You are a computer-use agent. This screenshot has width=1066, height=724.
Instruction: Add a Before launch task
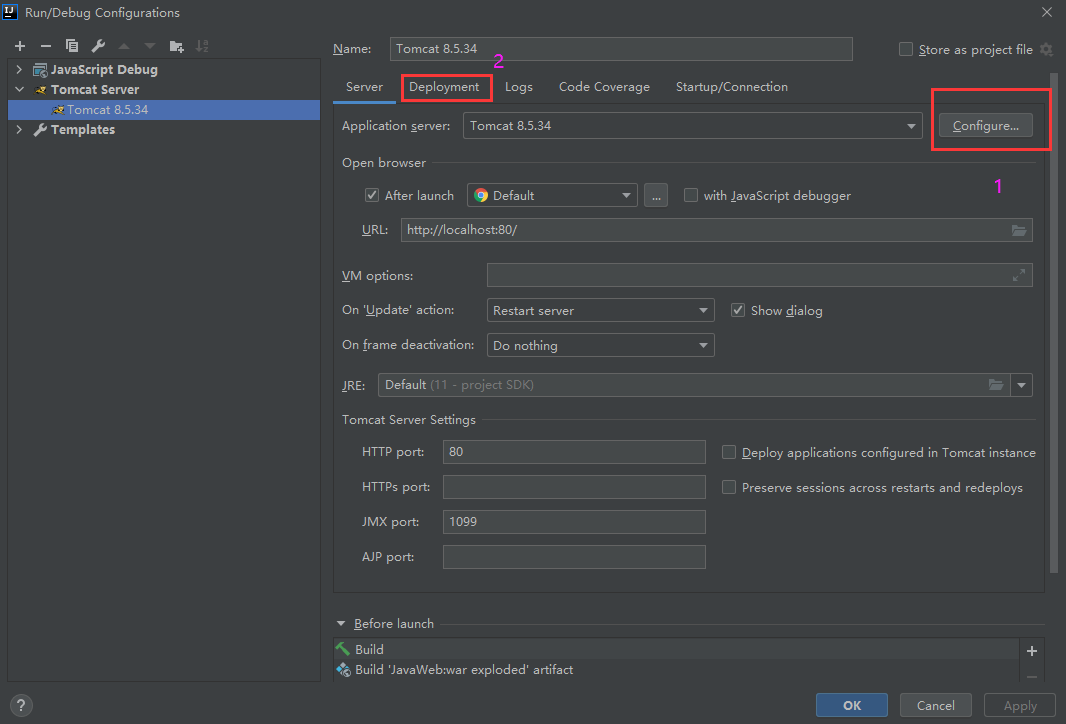point(1031,651)
